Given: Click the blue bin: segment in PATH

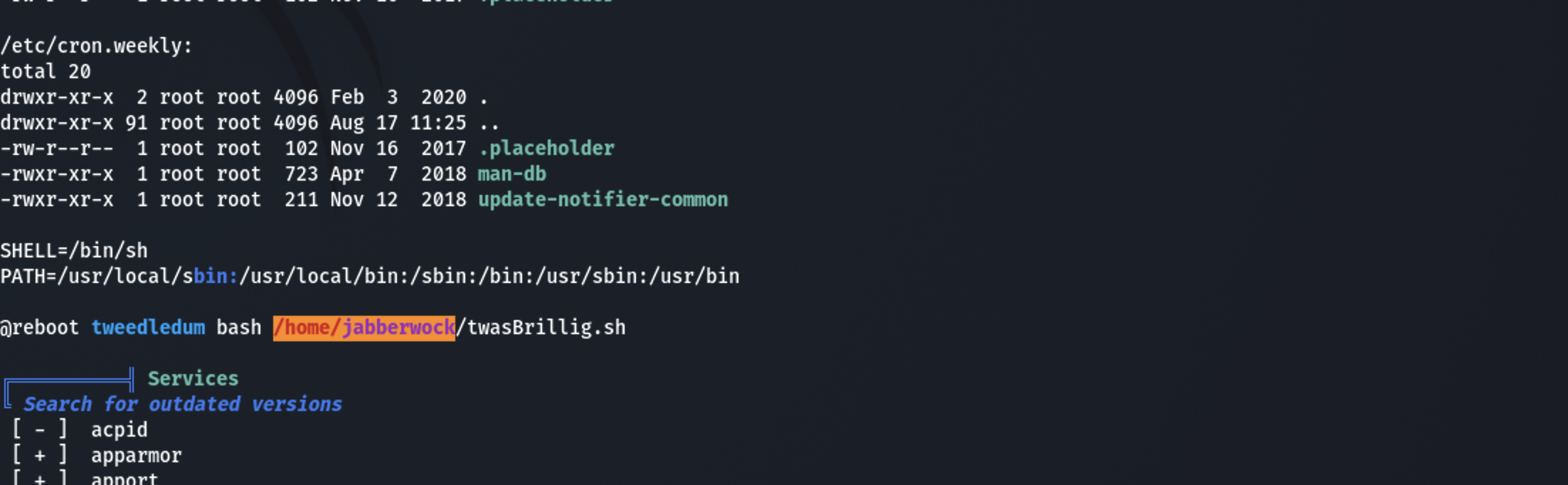Looking at the screenshot, I should pyautogui.click(x=216, y=277).
